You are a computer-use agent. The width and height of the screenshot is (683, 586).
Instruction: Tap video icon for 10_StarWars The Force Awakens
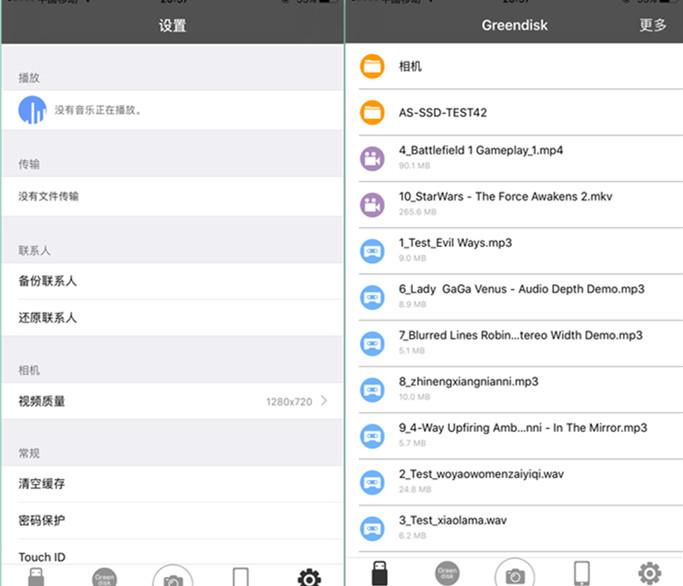point(372,205)
